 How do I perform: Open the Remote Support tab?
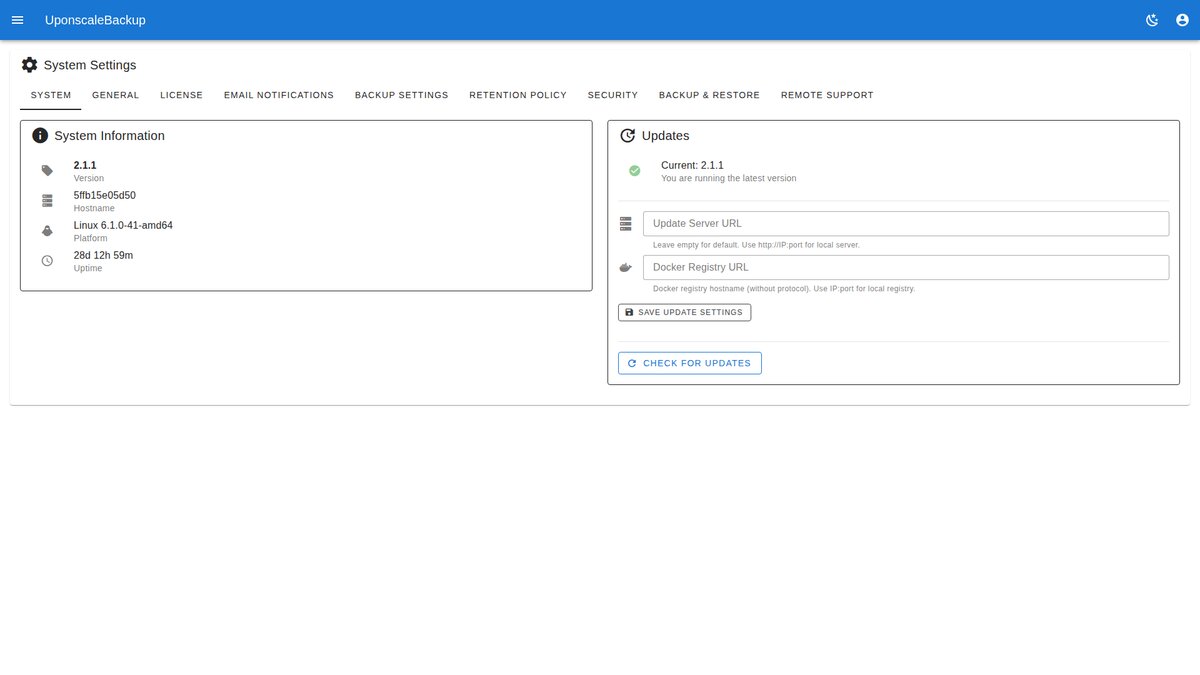(x=827, y=95)
